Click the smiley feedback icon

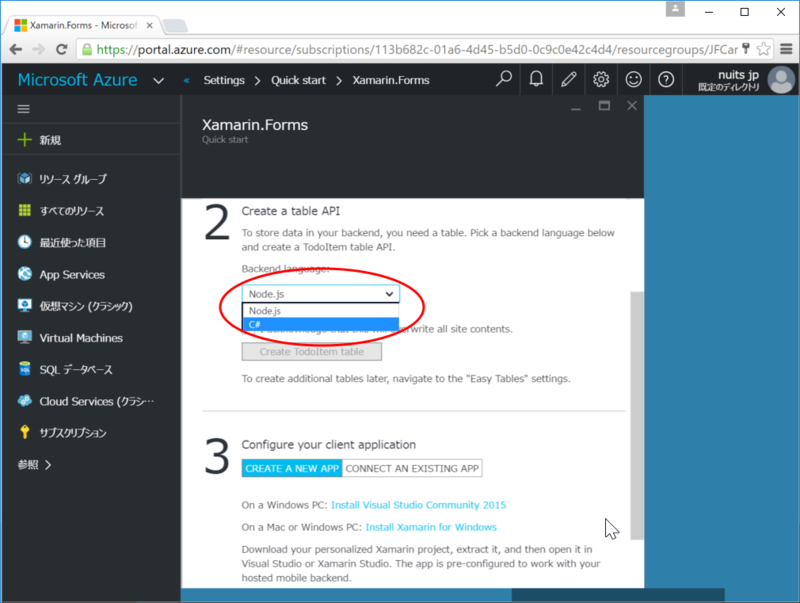tap(633, 79)
